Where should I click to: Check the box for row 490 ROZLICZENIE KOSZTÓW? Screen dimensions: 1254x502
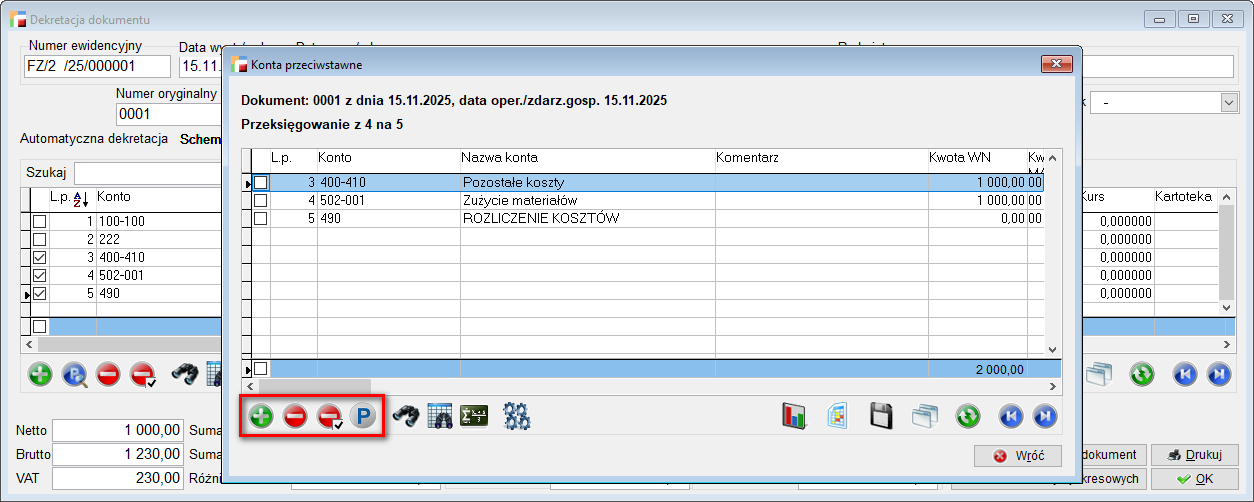(x=261, y=219)
